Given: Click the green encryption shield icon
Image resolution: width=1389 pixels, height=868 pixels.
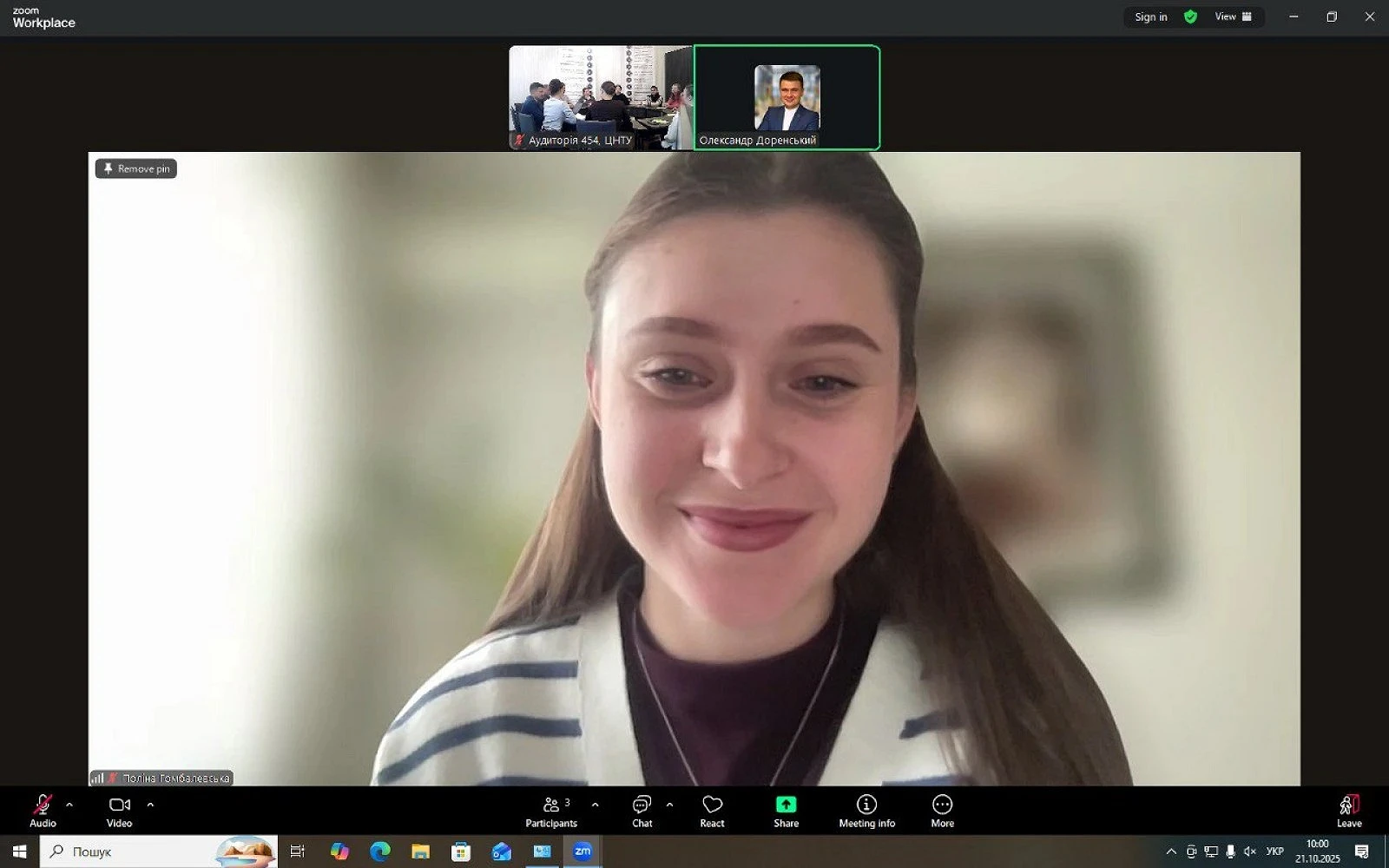Looking at the screenshot, I should 1190,16.
